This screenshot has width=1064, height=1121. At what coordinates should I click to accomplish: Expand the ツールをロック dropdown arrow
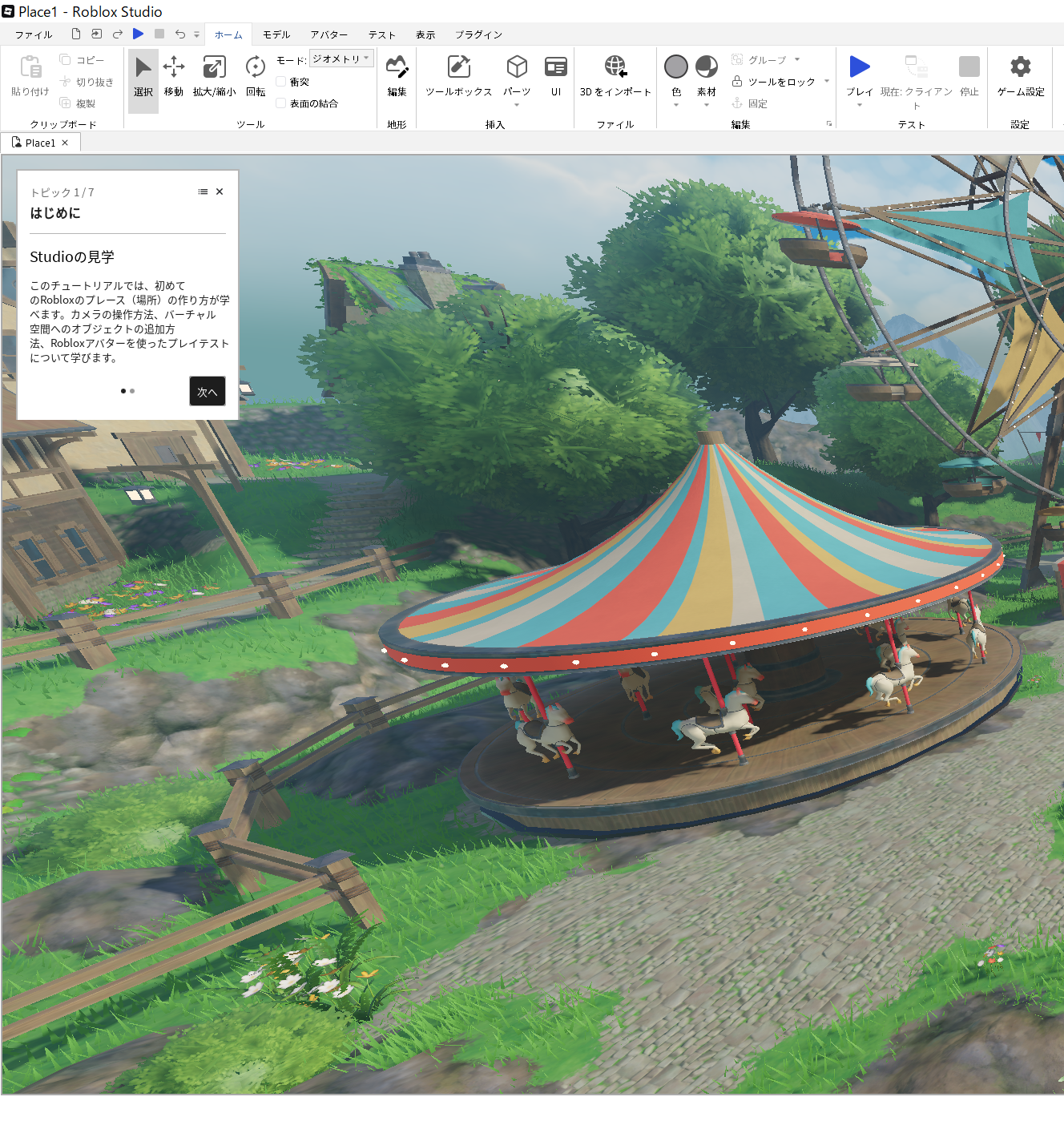tap(827, 81)
